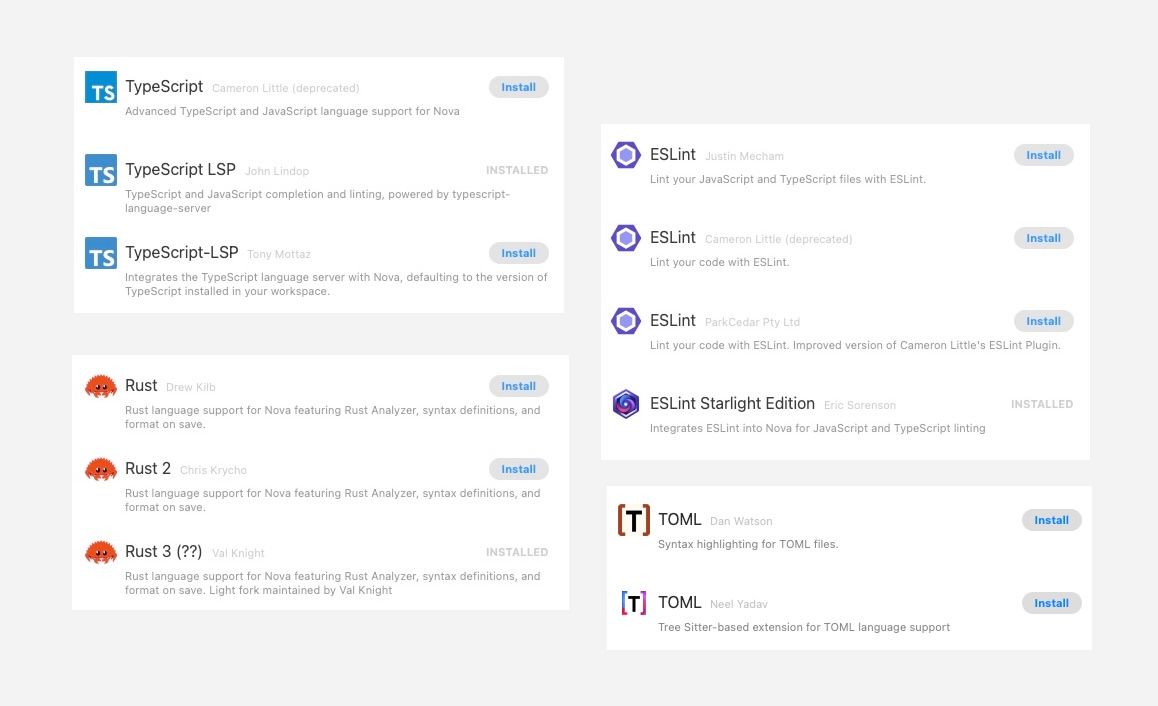Install TypeScript by Cameron Little
The image size is (1158, 706).
(x=518, y=88)
